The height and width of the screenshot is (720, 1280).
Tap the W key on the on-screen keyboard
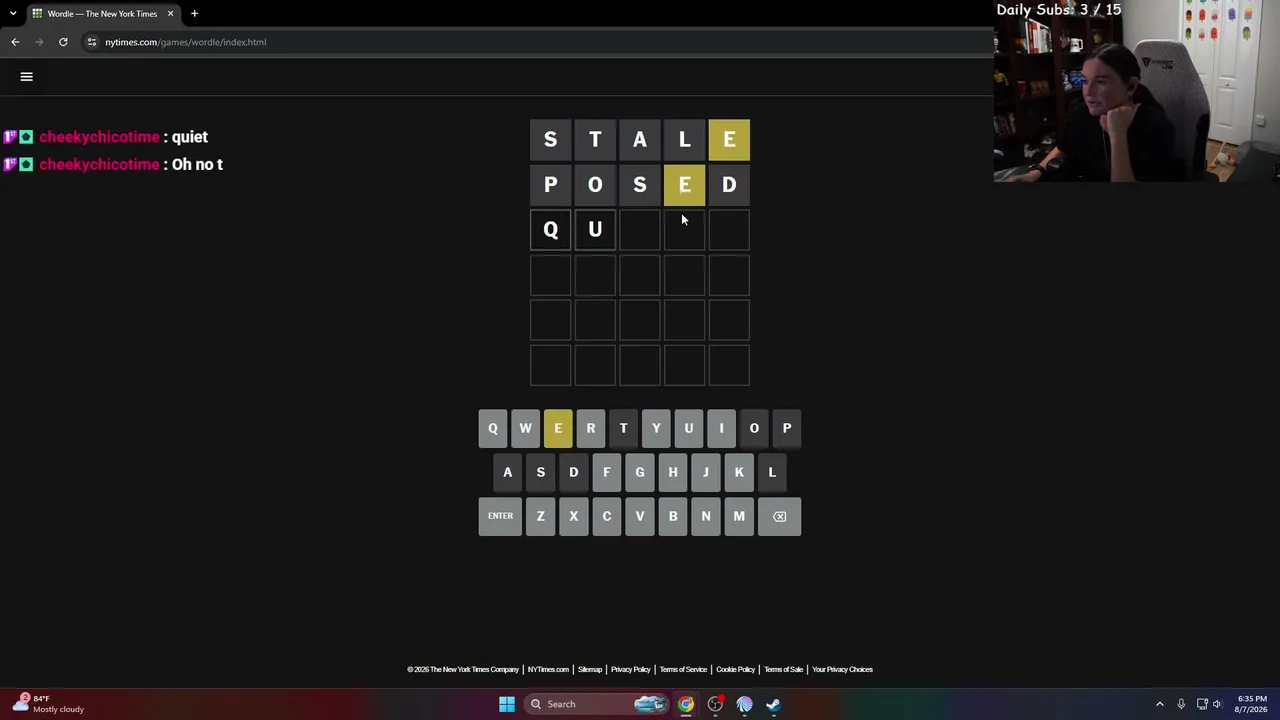click(525, 428)
